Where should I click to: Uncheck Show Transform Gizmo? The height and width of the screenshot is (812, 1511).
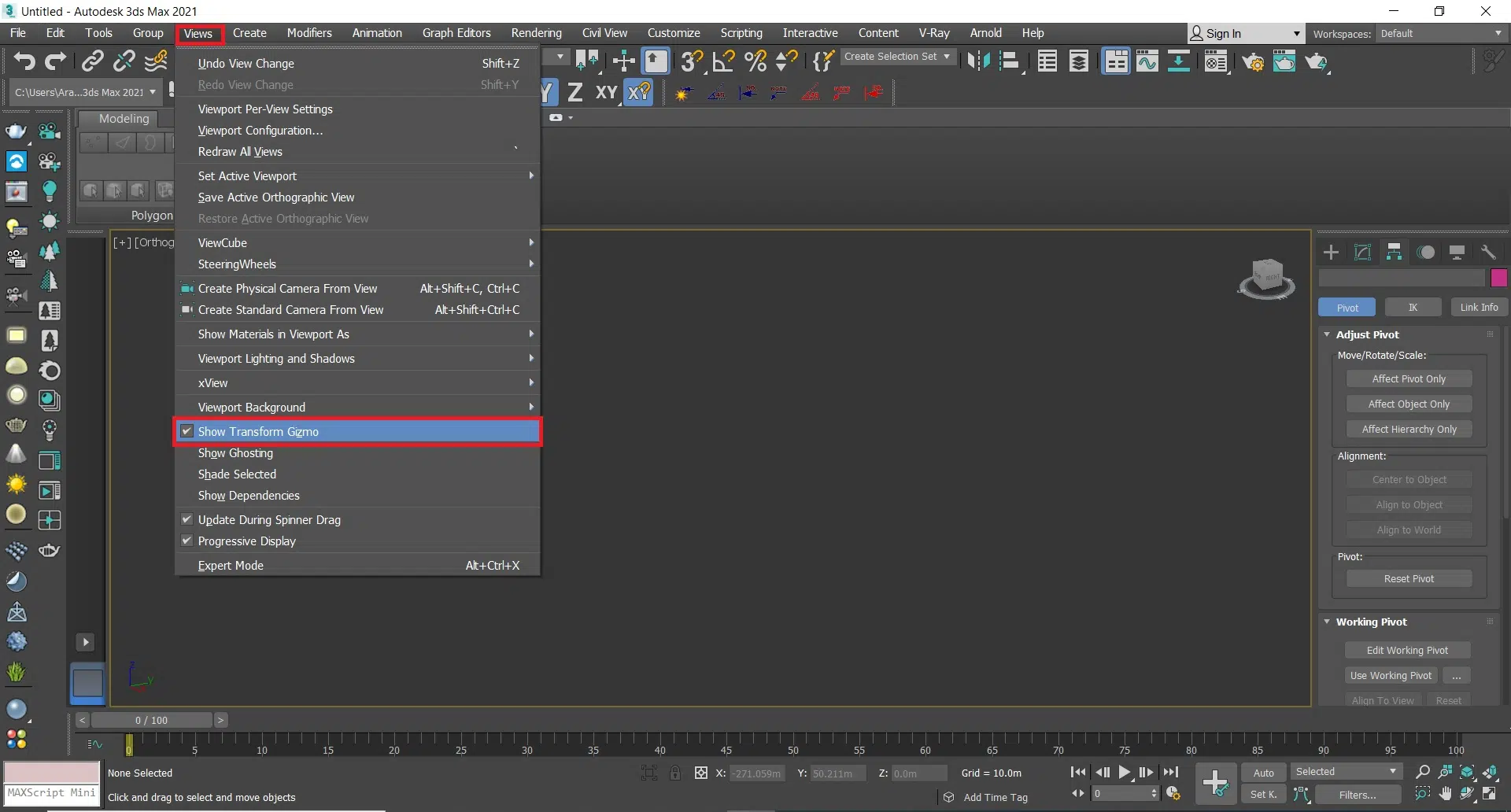tap(258, 432)
